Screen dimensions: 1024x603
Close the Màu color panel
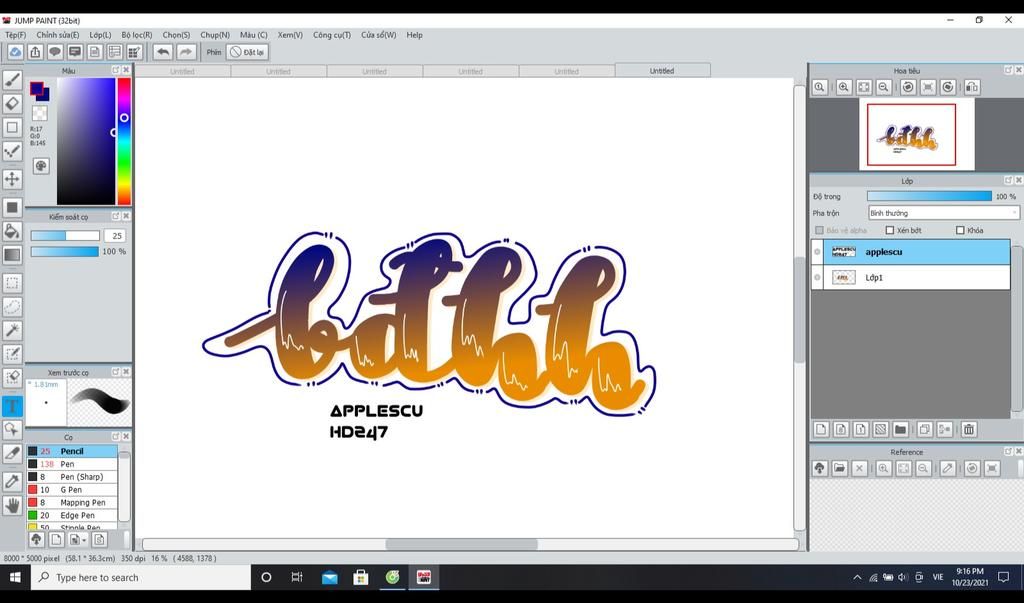[126, 70]
